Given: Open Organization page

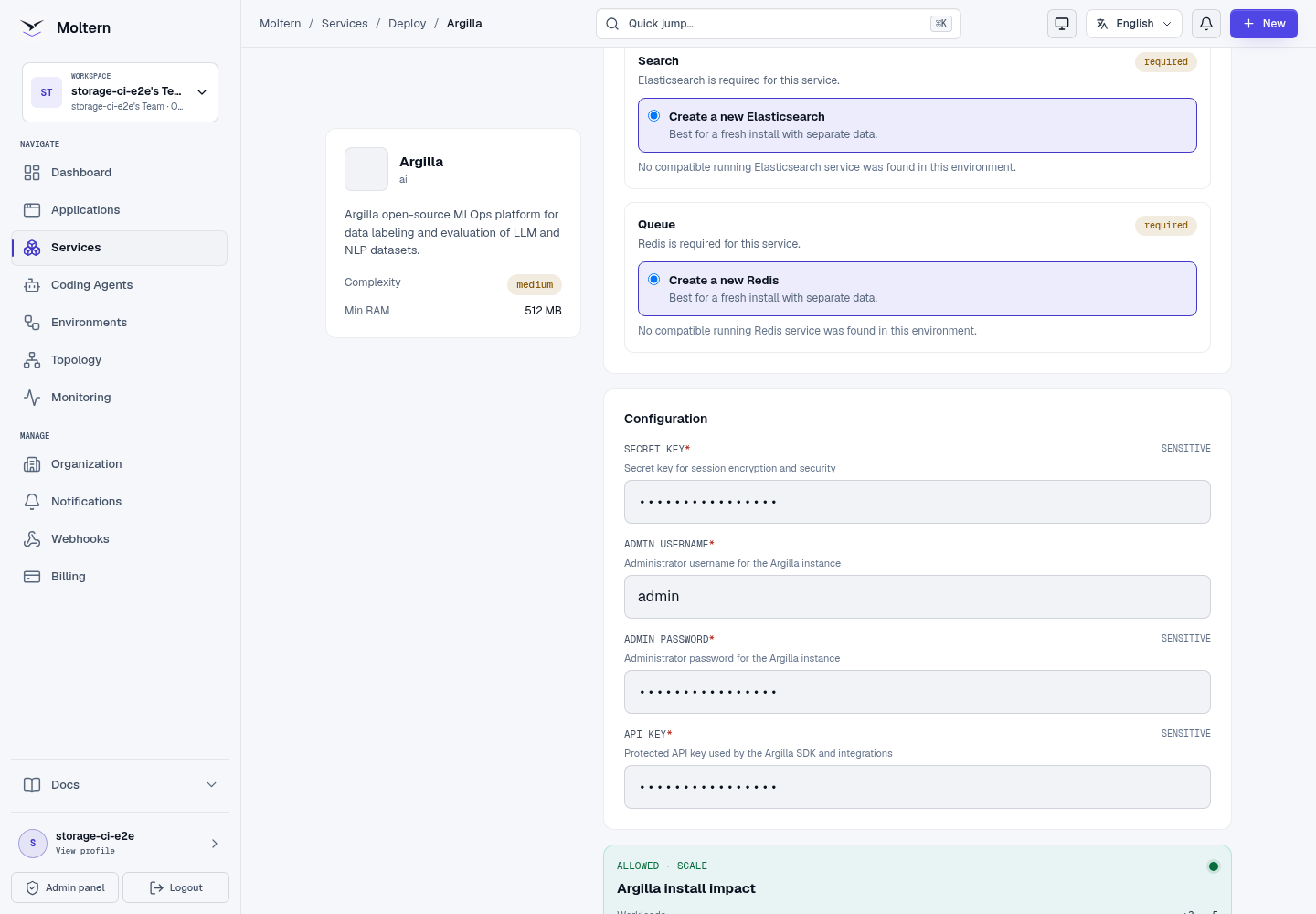Looking at the screenshot, I should point(119,464).
